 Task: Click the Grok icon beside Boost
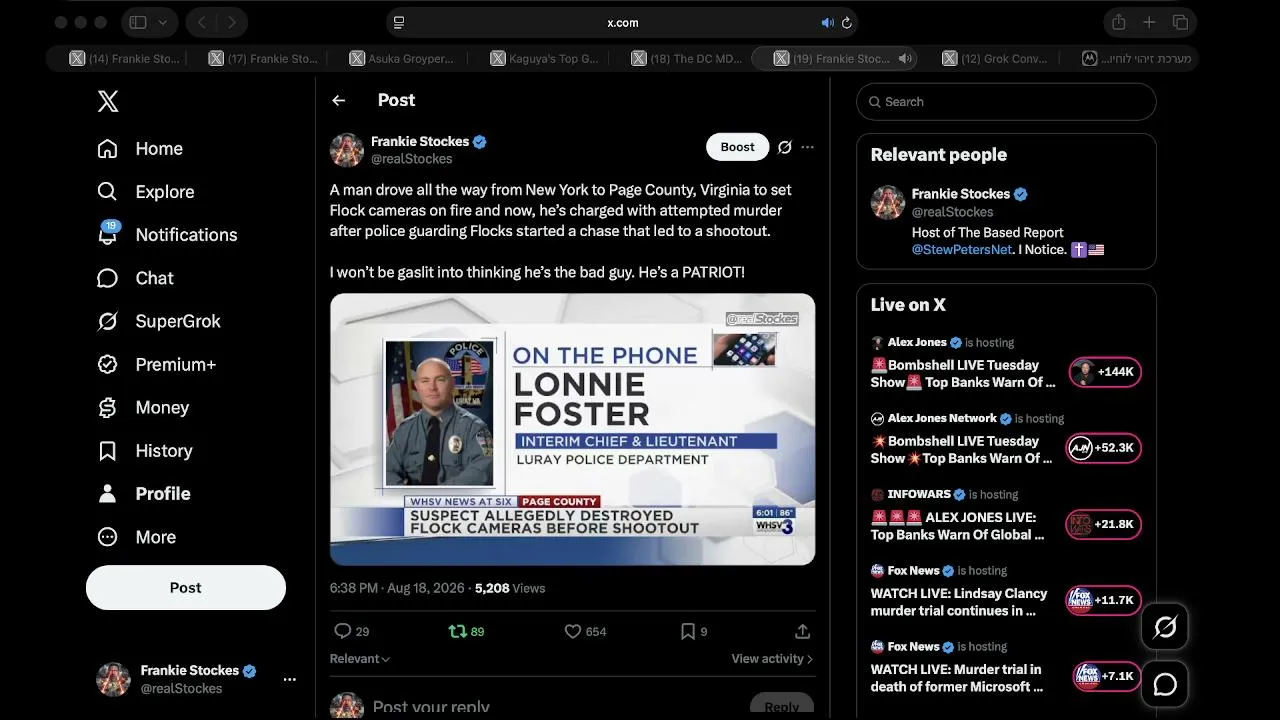coord(785,147)
